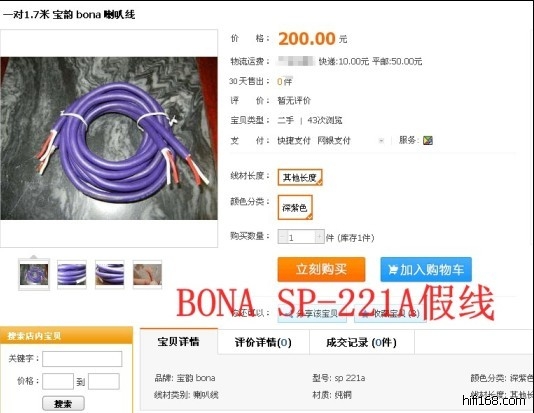This screenshot has height=413, width=534.
Task: Click the 搜索 button in shop search
Action: tap(63, 404)
